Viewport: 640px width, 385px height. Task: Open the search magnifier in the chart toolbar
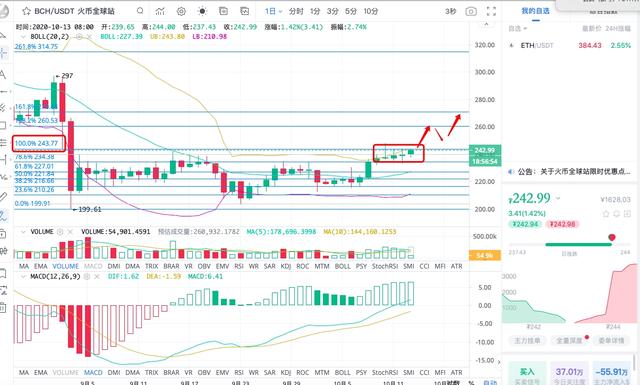click(140, 11)
